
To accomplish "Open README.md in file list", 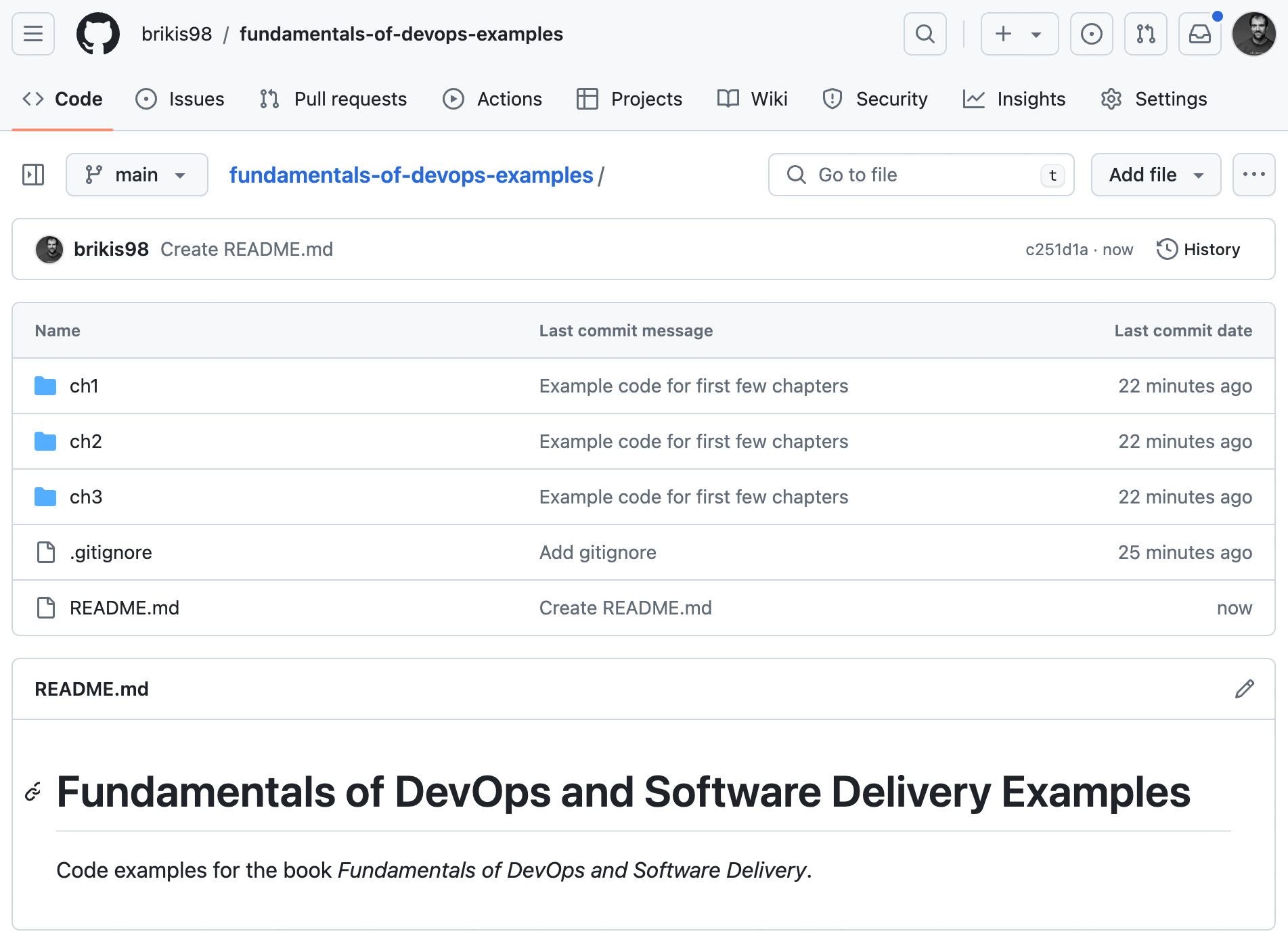I will pos(125,608).
